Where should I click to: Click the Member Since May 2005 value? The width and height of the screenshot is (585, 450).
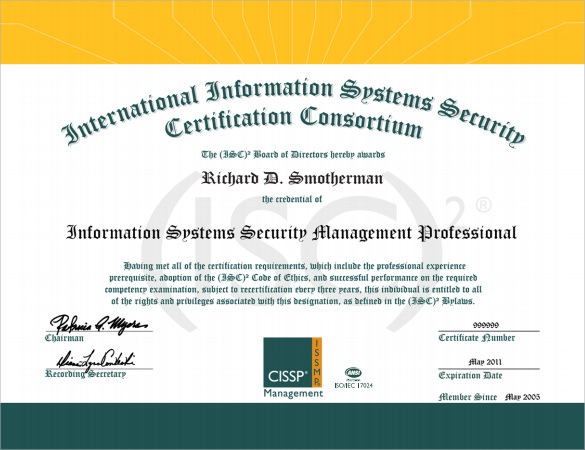point(522,397)
